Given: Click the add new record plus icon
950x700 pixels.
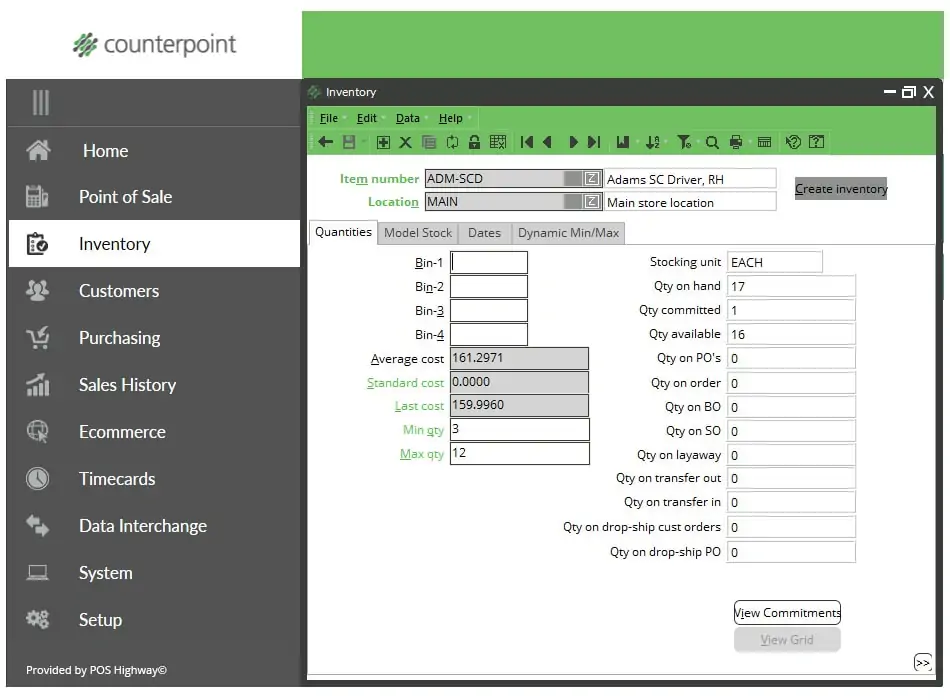Looking at the screenshot, I should (x=383, y=143).
